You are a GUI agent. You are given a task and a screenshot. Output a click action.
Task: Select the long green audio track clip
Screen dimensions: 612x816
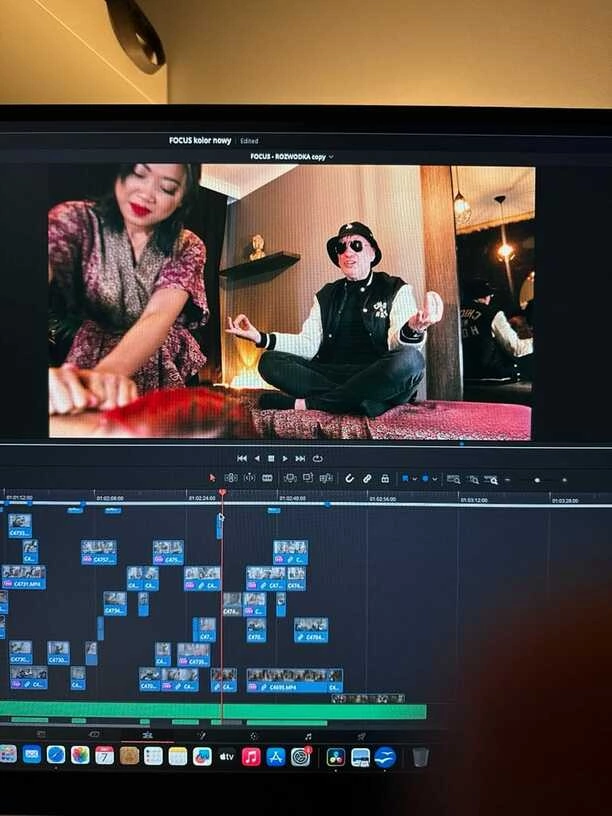click(213, 711)
